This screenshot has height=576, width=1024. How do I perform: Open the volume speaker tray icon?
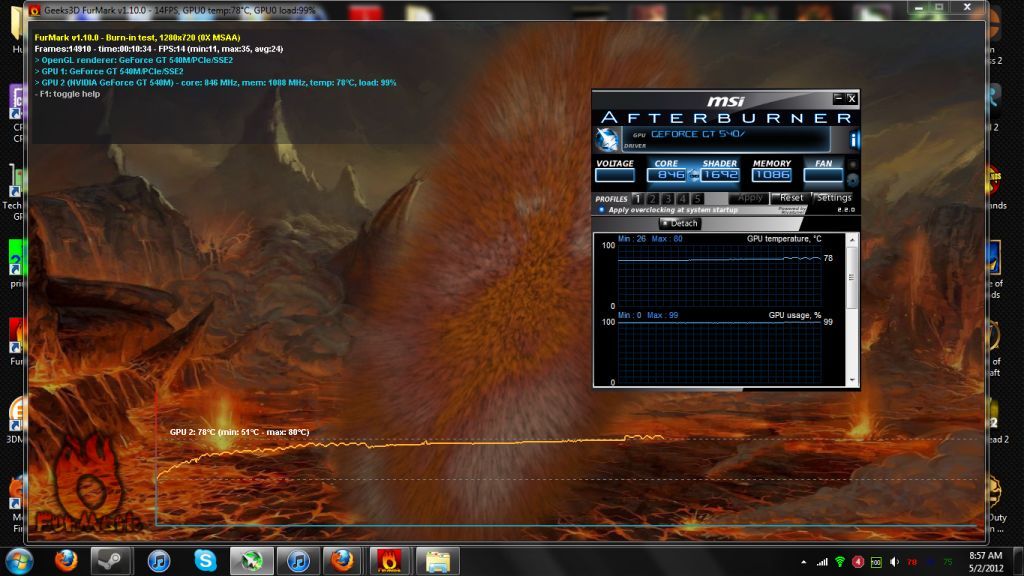pyautogui.click(x=895, y=562)
